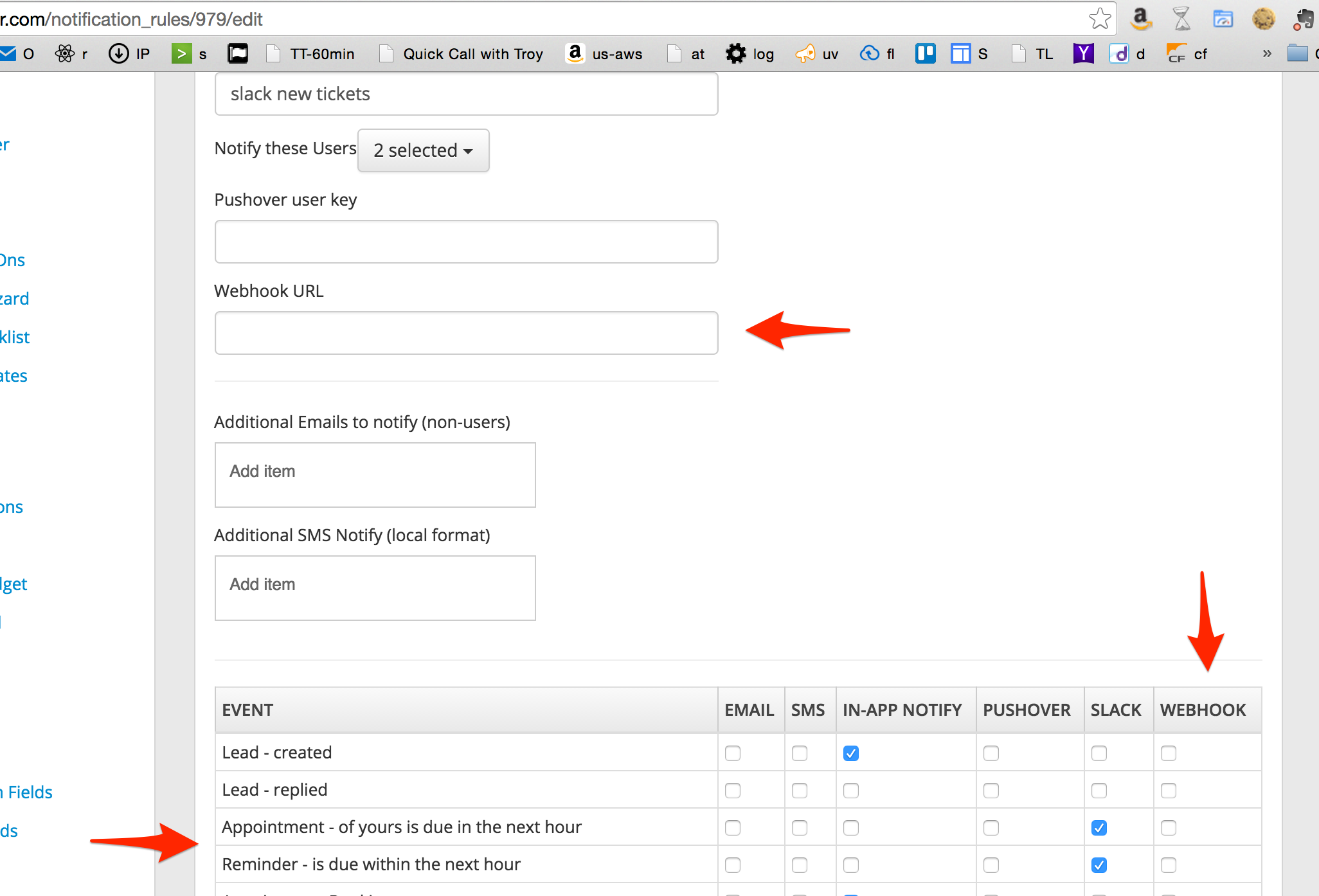Image resolution: width=1319 pixels, height=896 pixels.
Task: Open the Trello bookmark icon
Action: [x=925, y=54]
